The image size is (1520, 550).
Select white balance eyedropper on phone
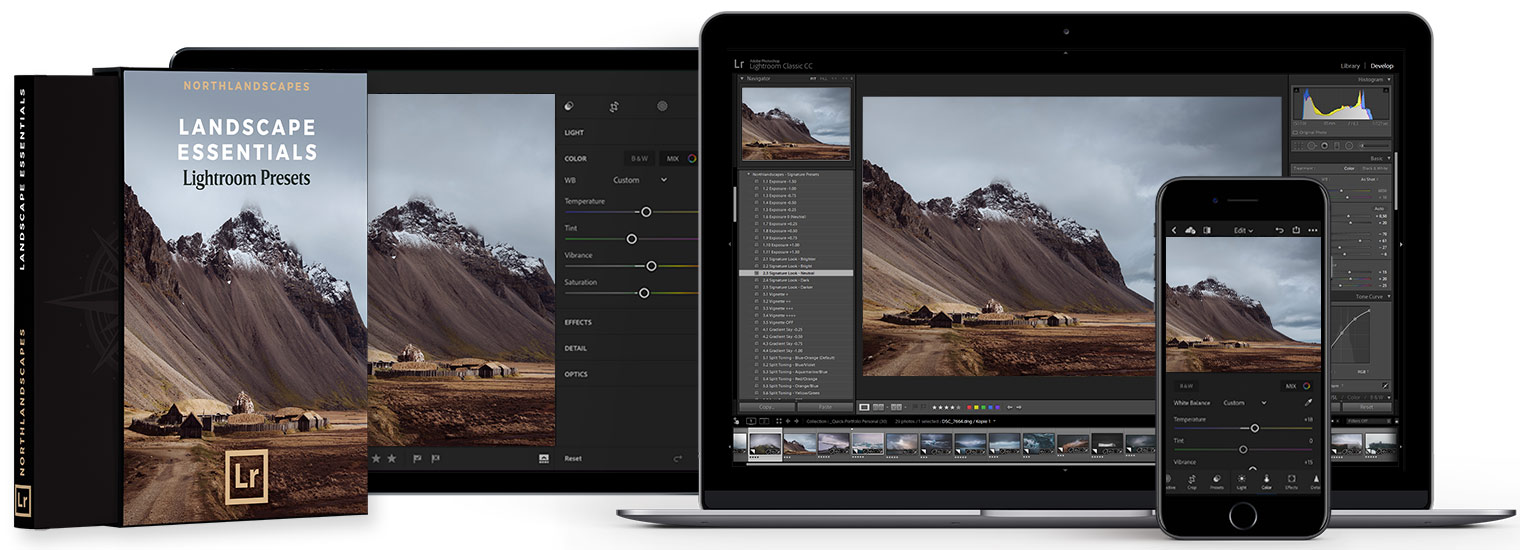coord(1309,403)
